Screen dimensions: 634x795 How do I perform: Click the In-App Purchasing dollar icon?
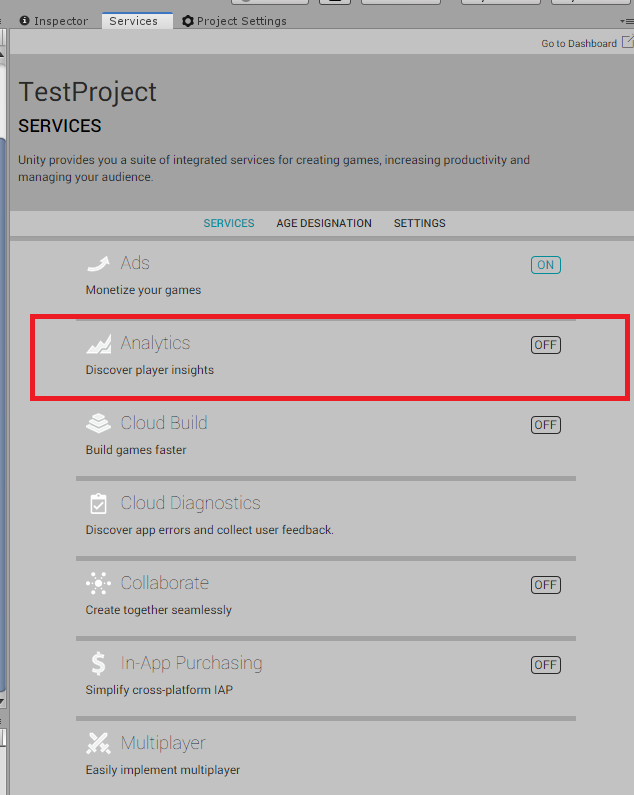pyautogui.click(x=98, y=663)
